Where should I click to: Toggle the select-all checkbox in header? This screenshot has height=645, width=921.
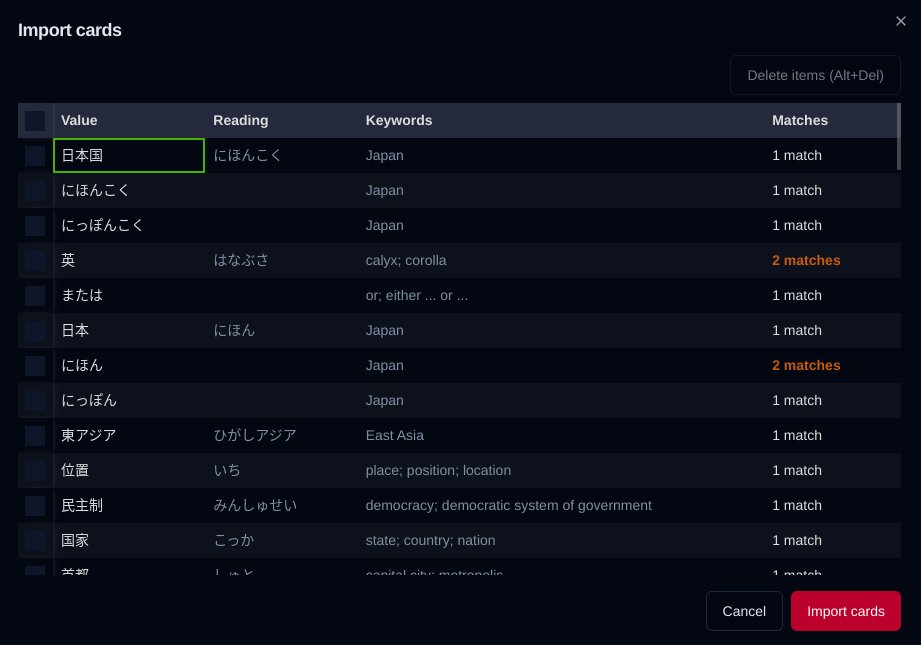pyautogui.click(x=35, y=121)
